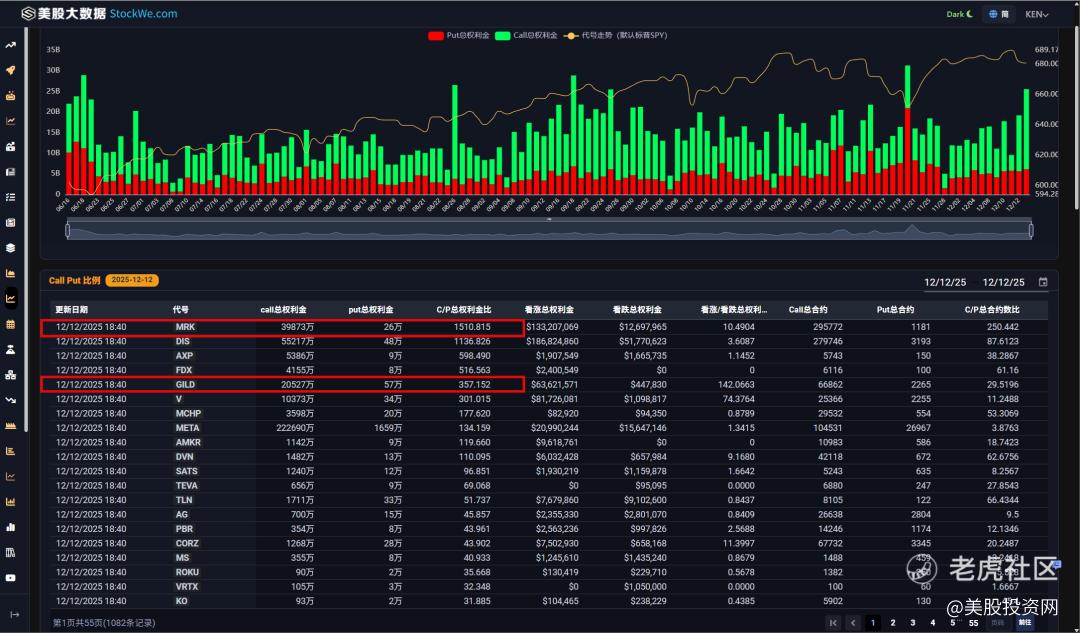Toggle the Dark mode switch
This screenshot has height=633, width=1080.
959,14
